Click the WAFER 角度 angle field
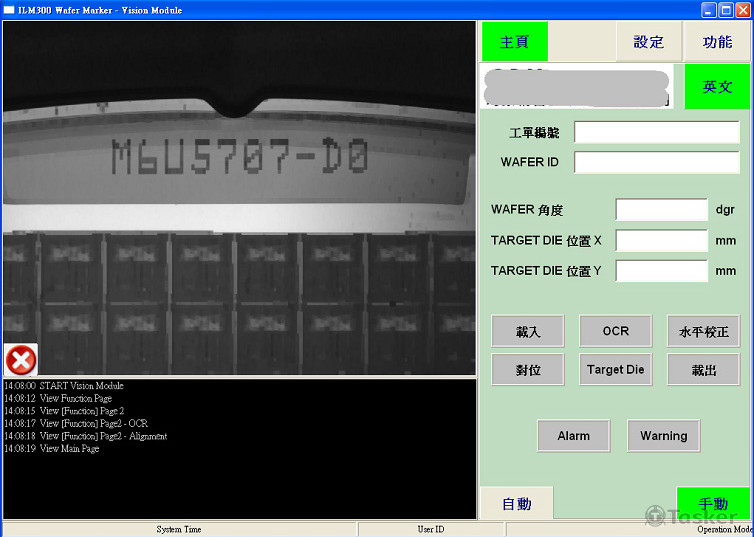This screenshot has height=537, width=754. pos(661,210)
